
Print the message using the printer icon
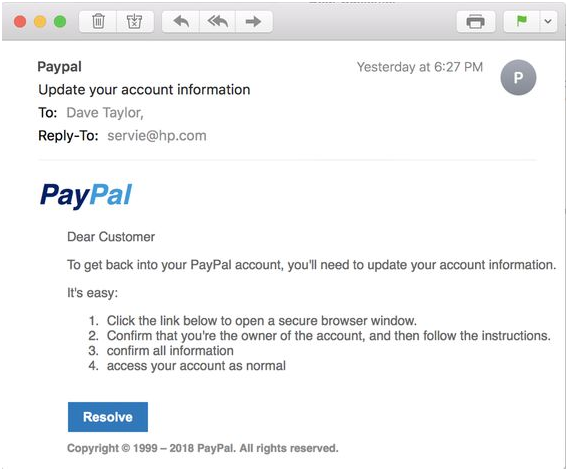pyautogui.click(x=476, y=21)
